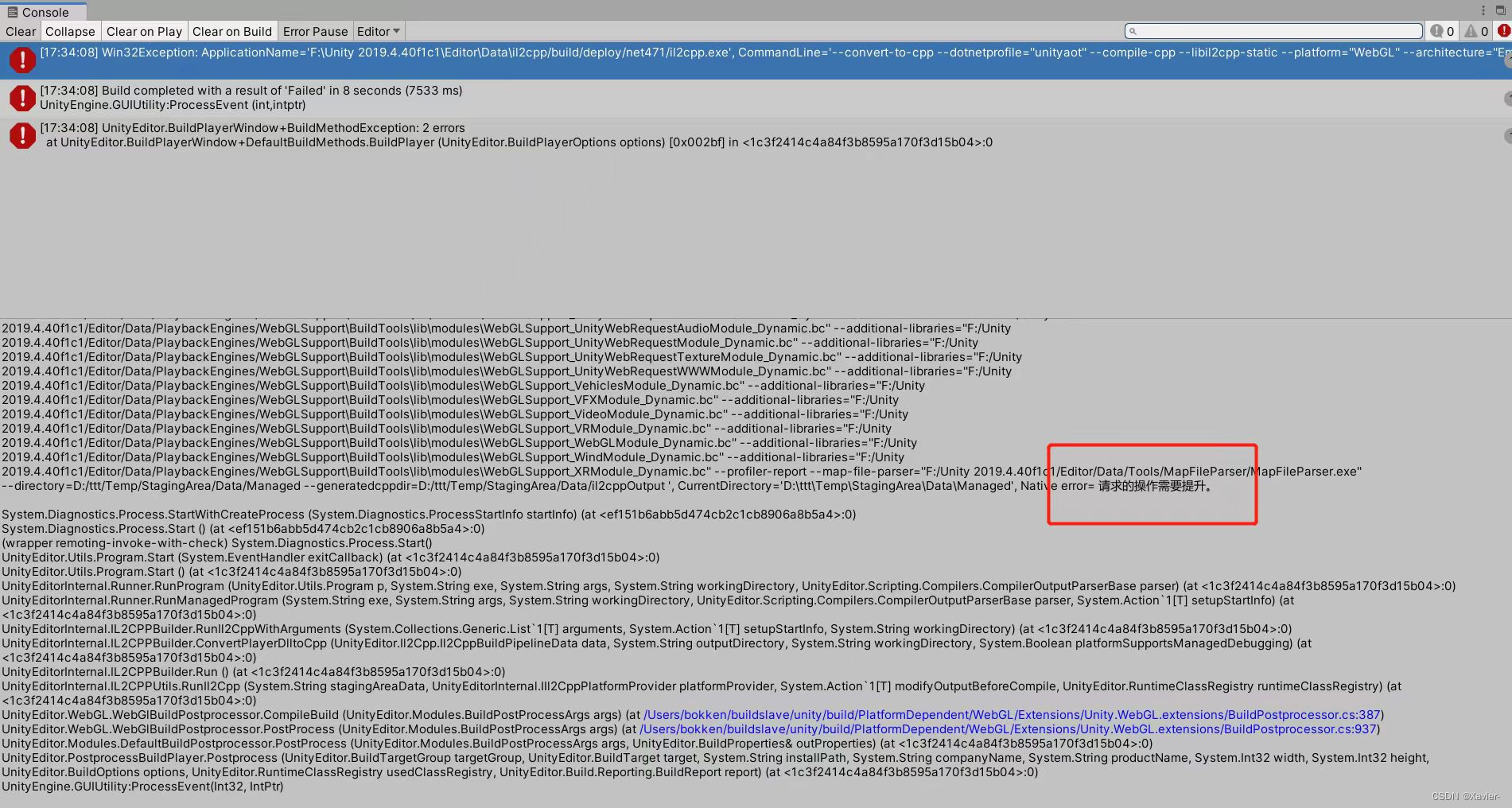Toggle Error Pause mode
The width and height of the screenshot is (1512, 808).
[x=315, y=31]
